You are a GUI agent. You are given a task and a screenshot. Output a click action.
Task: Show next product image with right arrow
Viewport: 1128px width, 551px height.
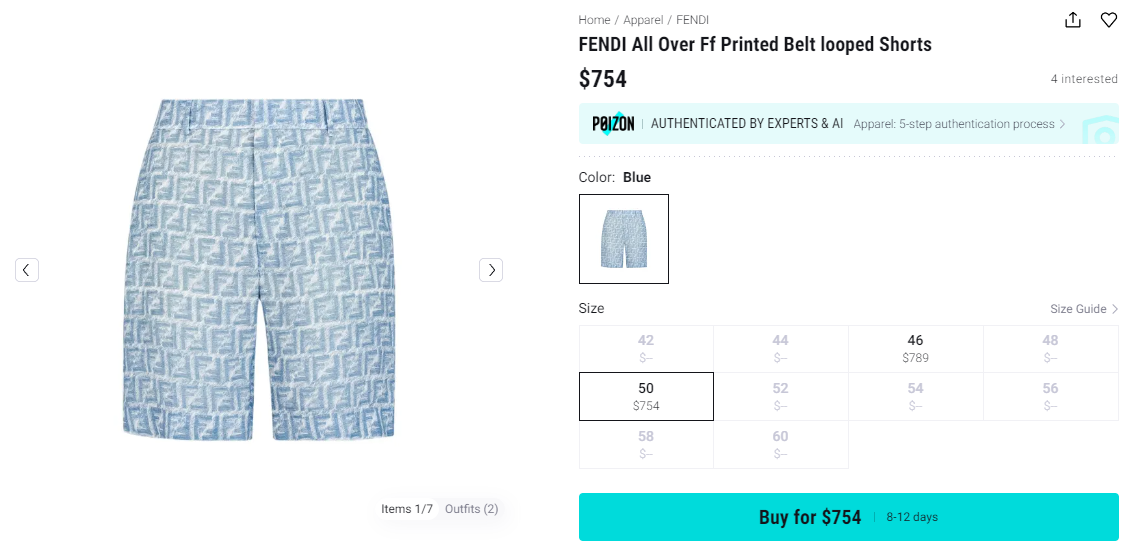click(x=491, y=269)
